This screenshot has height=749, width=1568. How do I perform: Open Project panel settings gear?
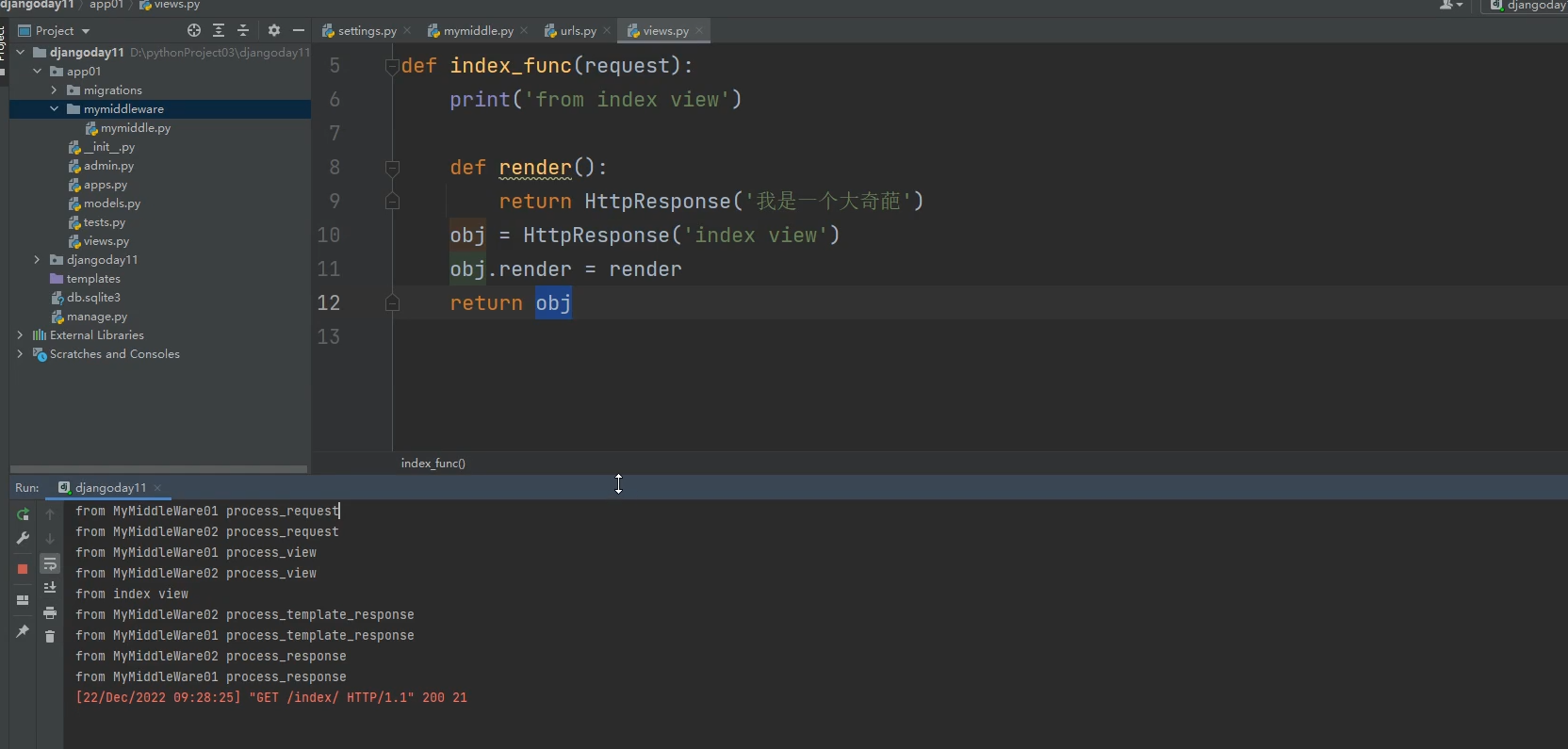[274, 30]
